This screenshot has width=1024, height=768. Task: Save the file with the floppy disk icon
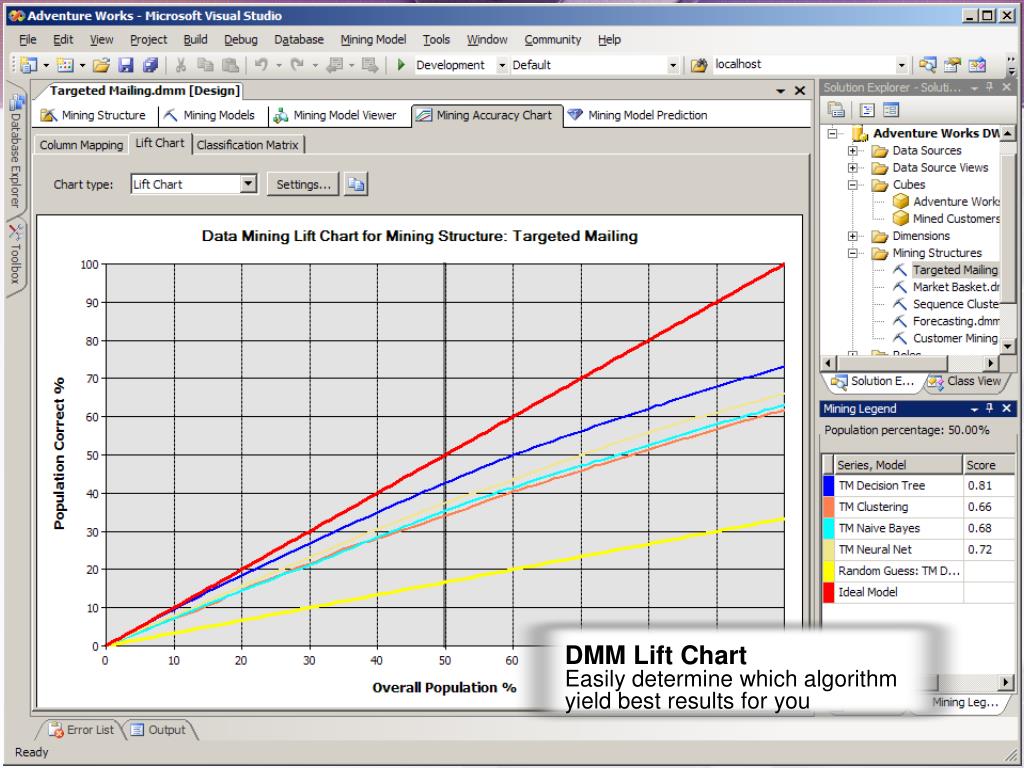point(126,65)
